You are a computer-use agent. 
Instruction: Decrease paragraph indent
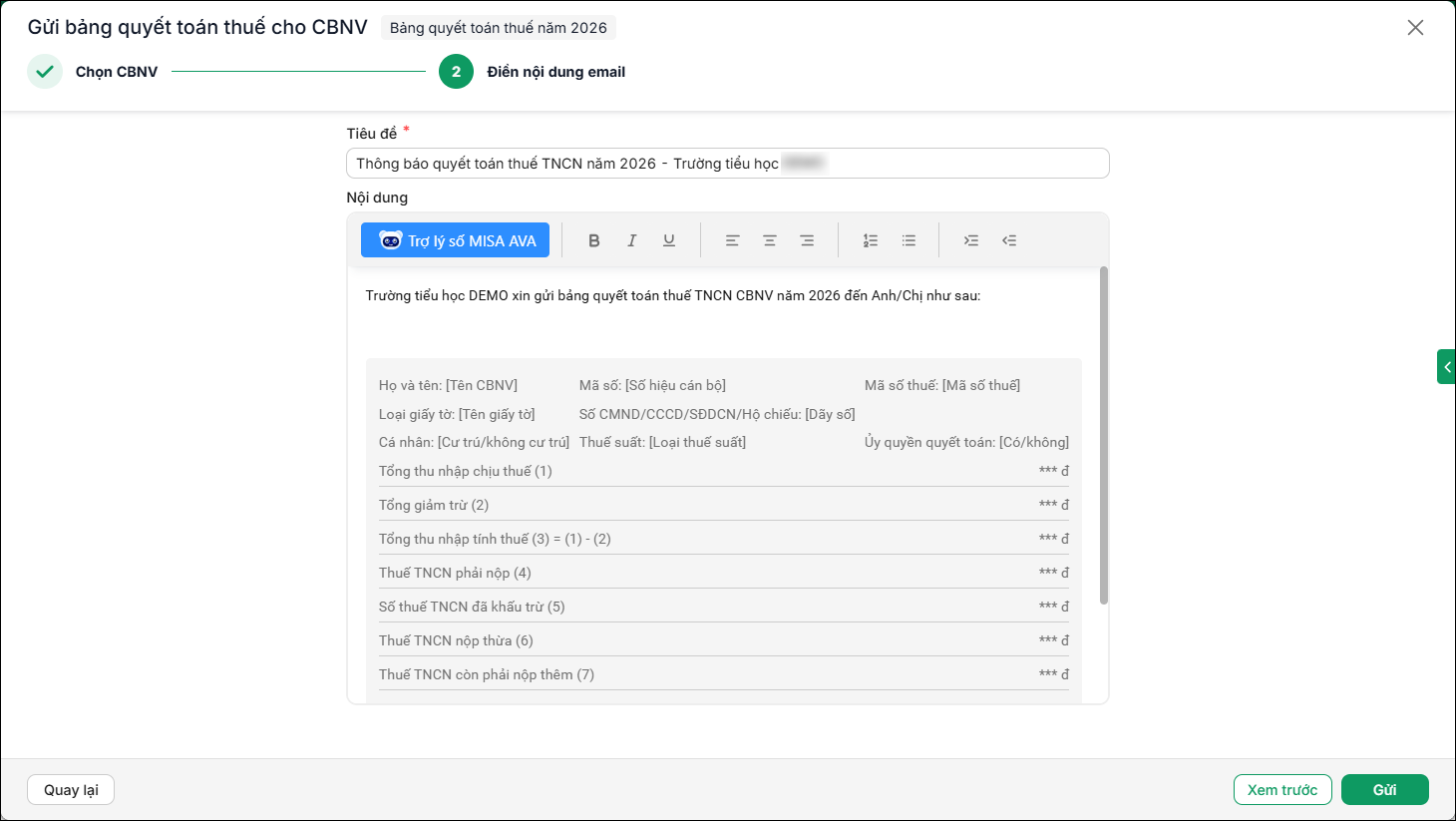click(x=1009, y=240)
